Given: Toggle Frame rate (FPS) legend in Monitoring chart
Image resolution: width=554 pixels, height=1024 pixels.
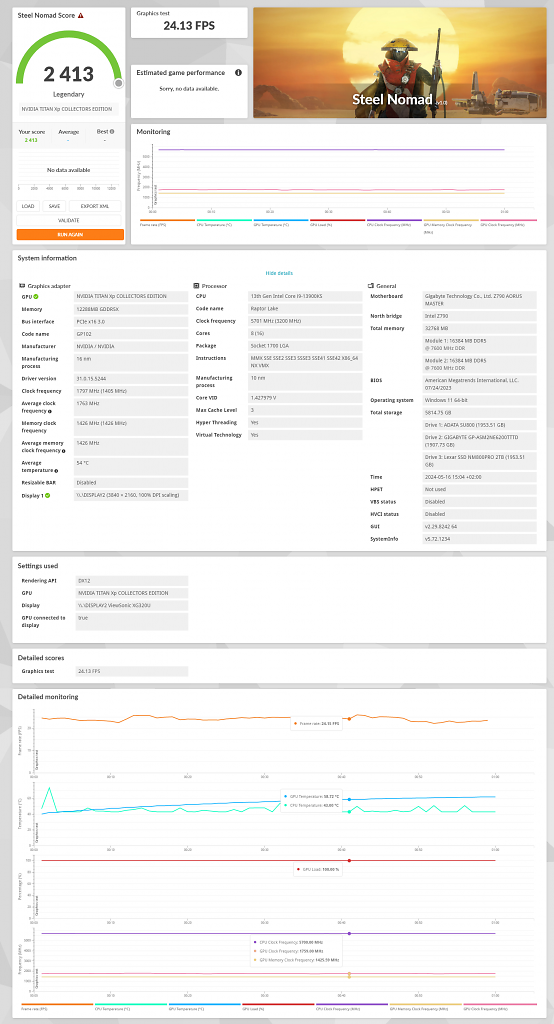Looking at the screenshot, I should click(168, 223).
